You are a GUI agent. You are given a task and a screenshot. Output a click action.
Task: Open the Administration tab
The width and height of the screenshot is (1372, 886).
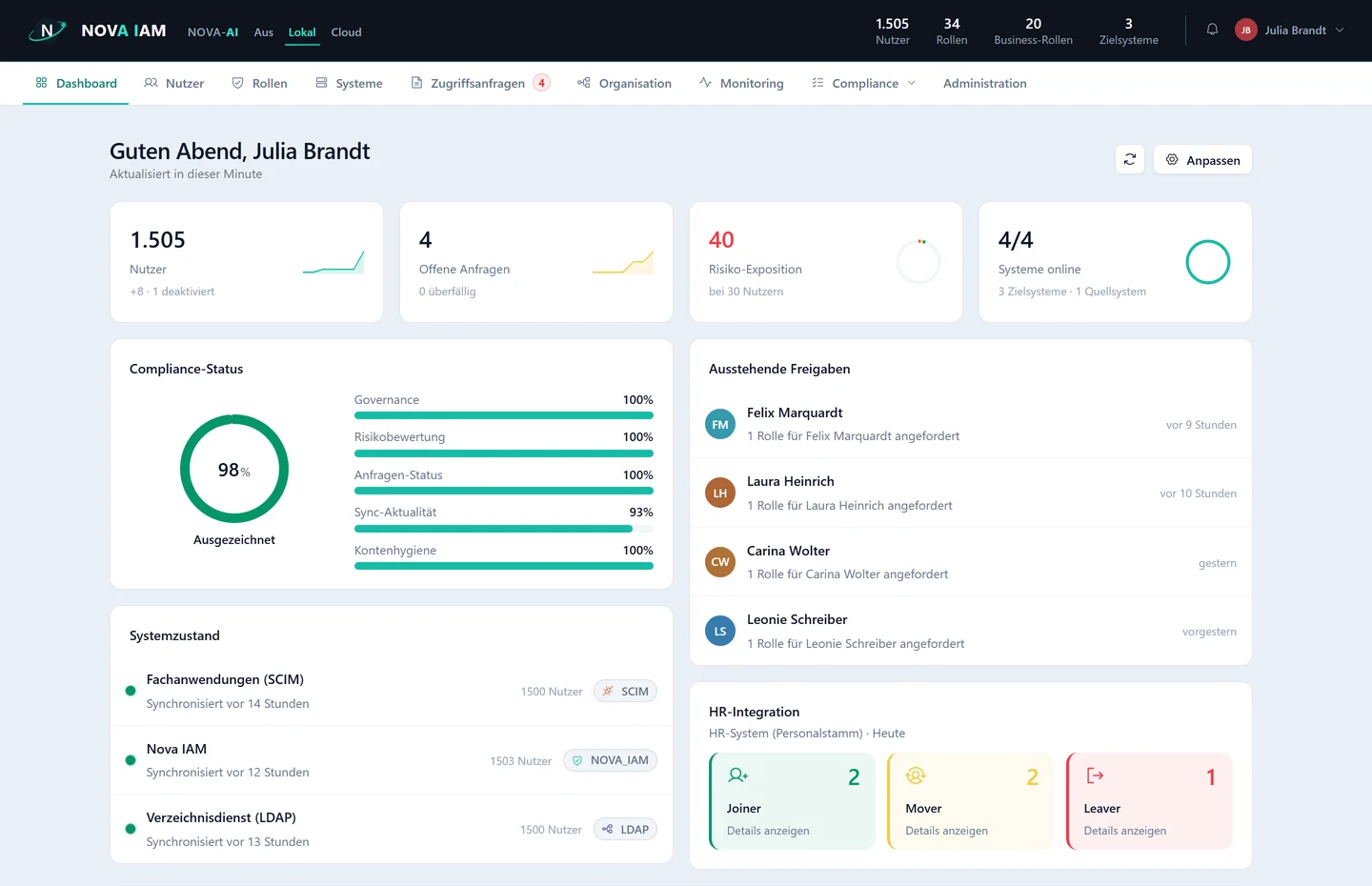coord(985,83)
